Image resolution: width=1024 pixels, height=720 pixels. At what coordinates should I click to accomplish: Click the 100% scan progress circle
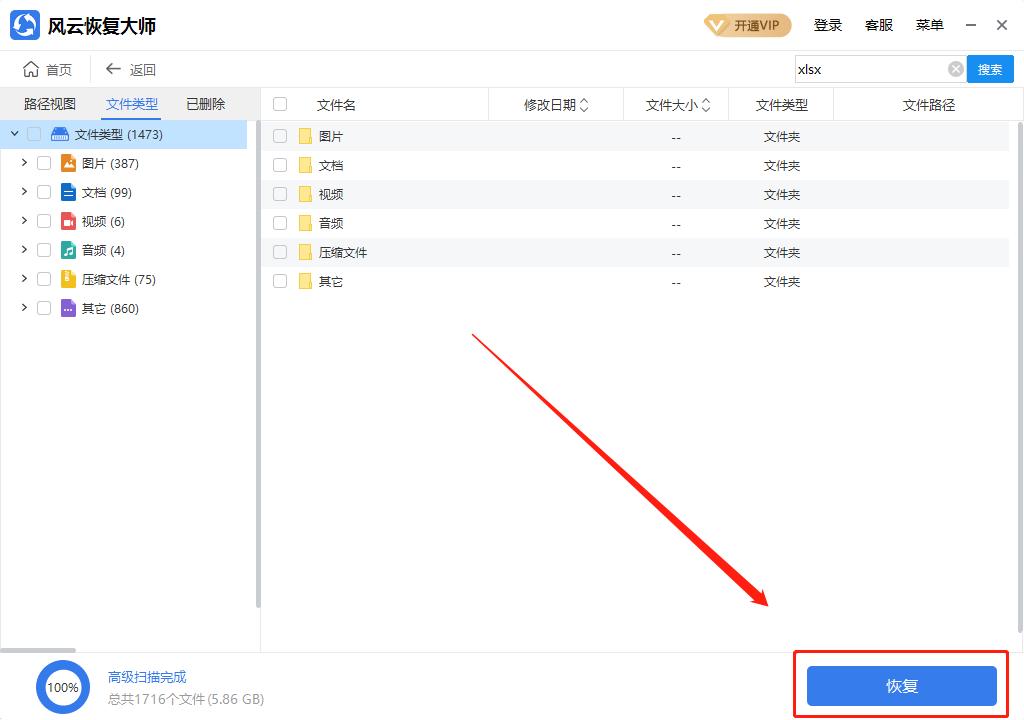(63, 687)
